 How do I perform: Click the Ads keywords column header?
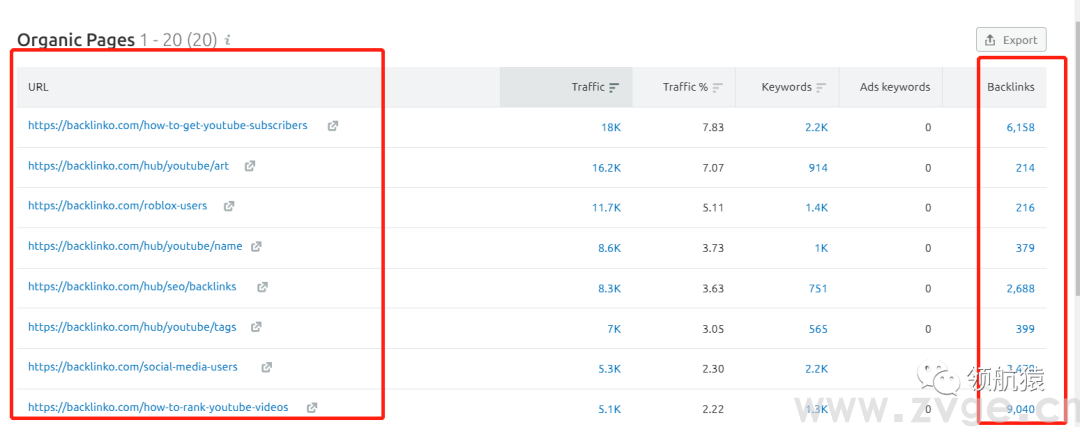pos(894,87)
